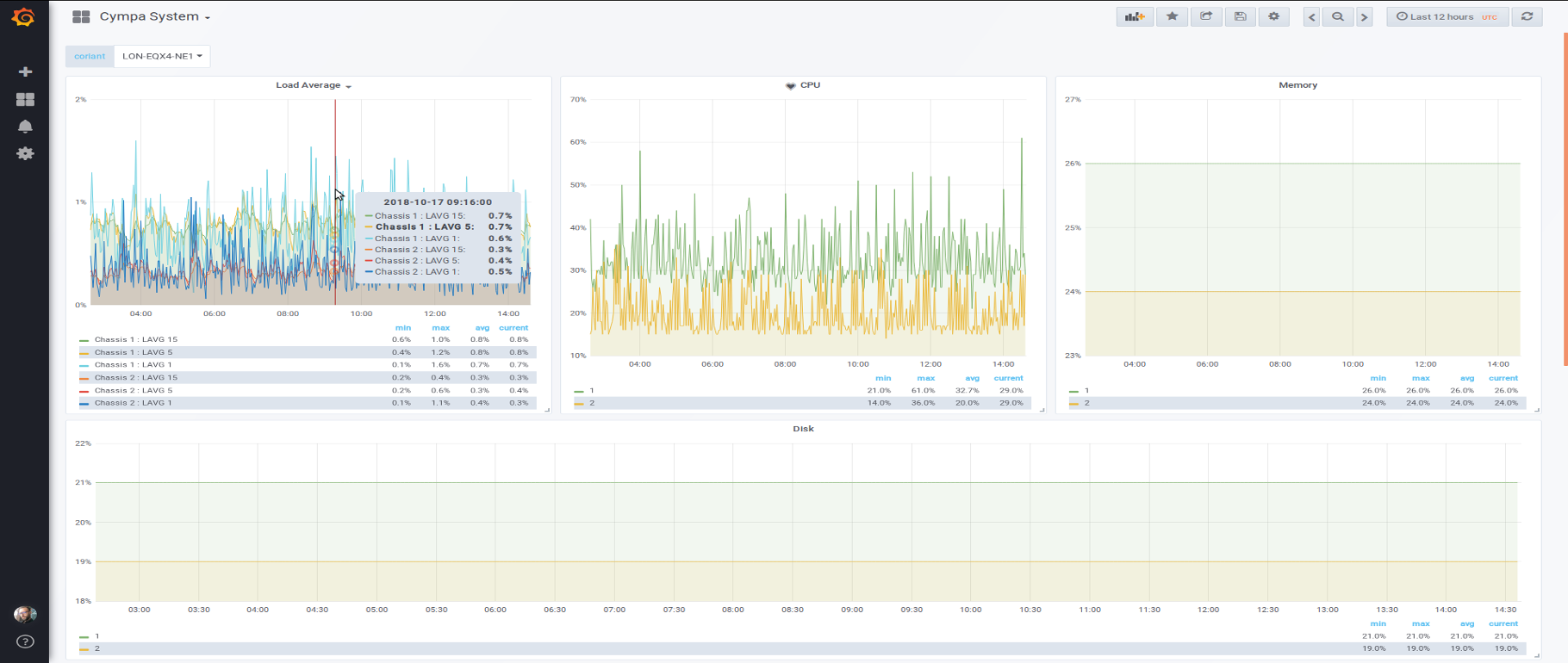The image size is (1568, 663).
Task: Click page vertical scrollbar thumb
Action: [x=1565, y=198]
